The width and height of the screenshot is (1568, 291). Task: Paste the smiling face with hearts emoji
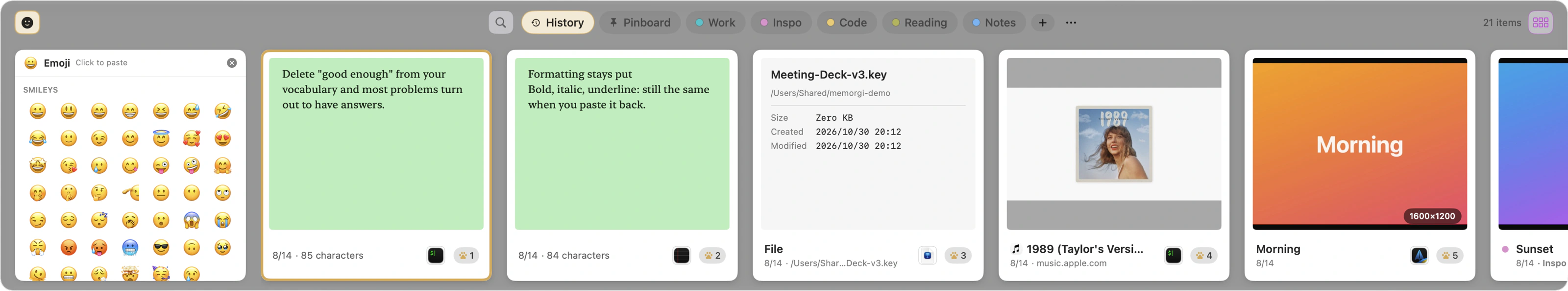192,138
